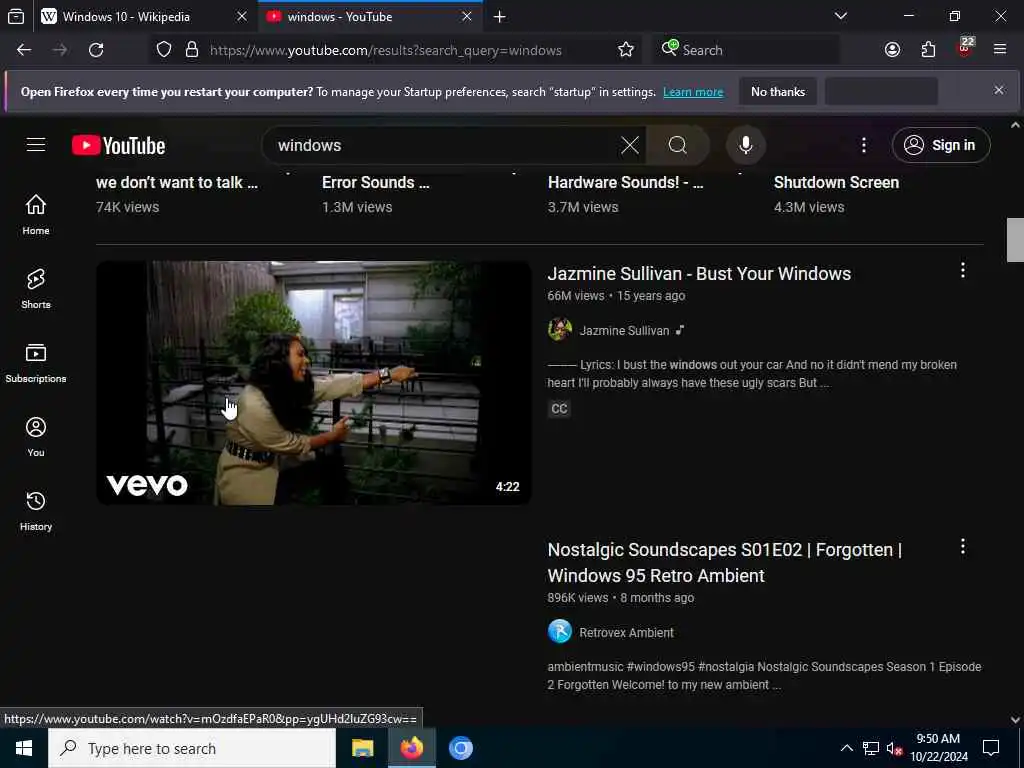Open the You sidebar section
1024x768 pixels.
coord(36,437)
